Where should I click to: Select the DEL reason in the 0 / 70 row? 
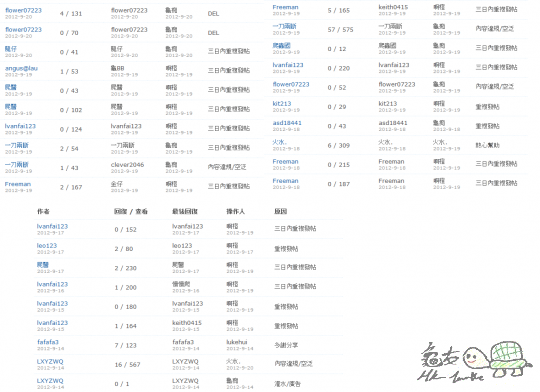tap(213, 33)
